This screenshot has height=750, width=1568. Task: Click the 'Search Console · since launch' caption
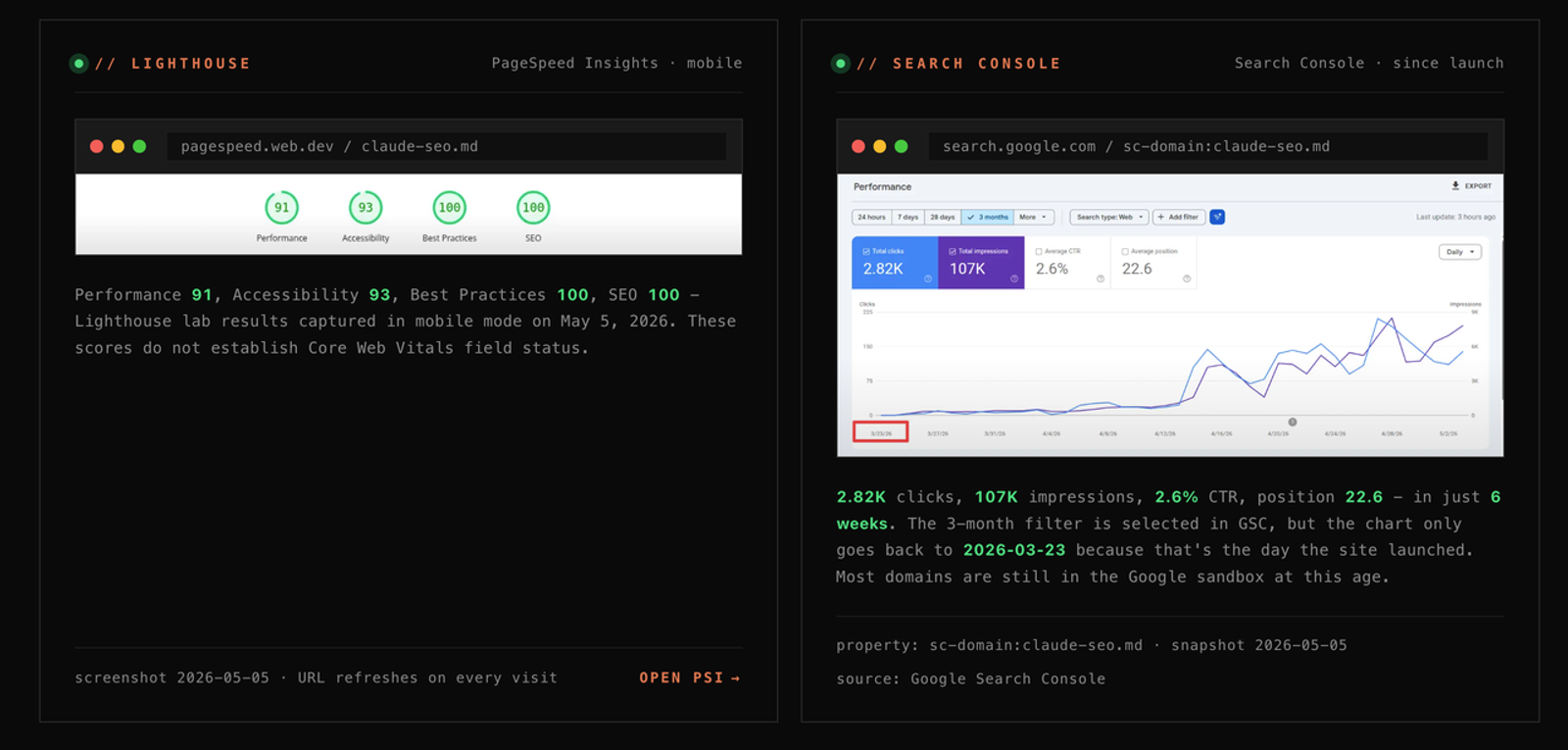pyautogui.click(x=1369, y=63)
